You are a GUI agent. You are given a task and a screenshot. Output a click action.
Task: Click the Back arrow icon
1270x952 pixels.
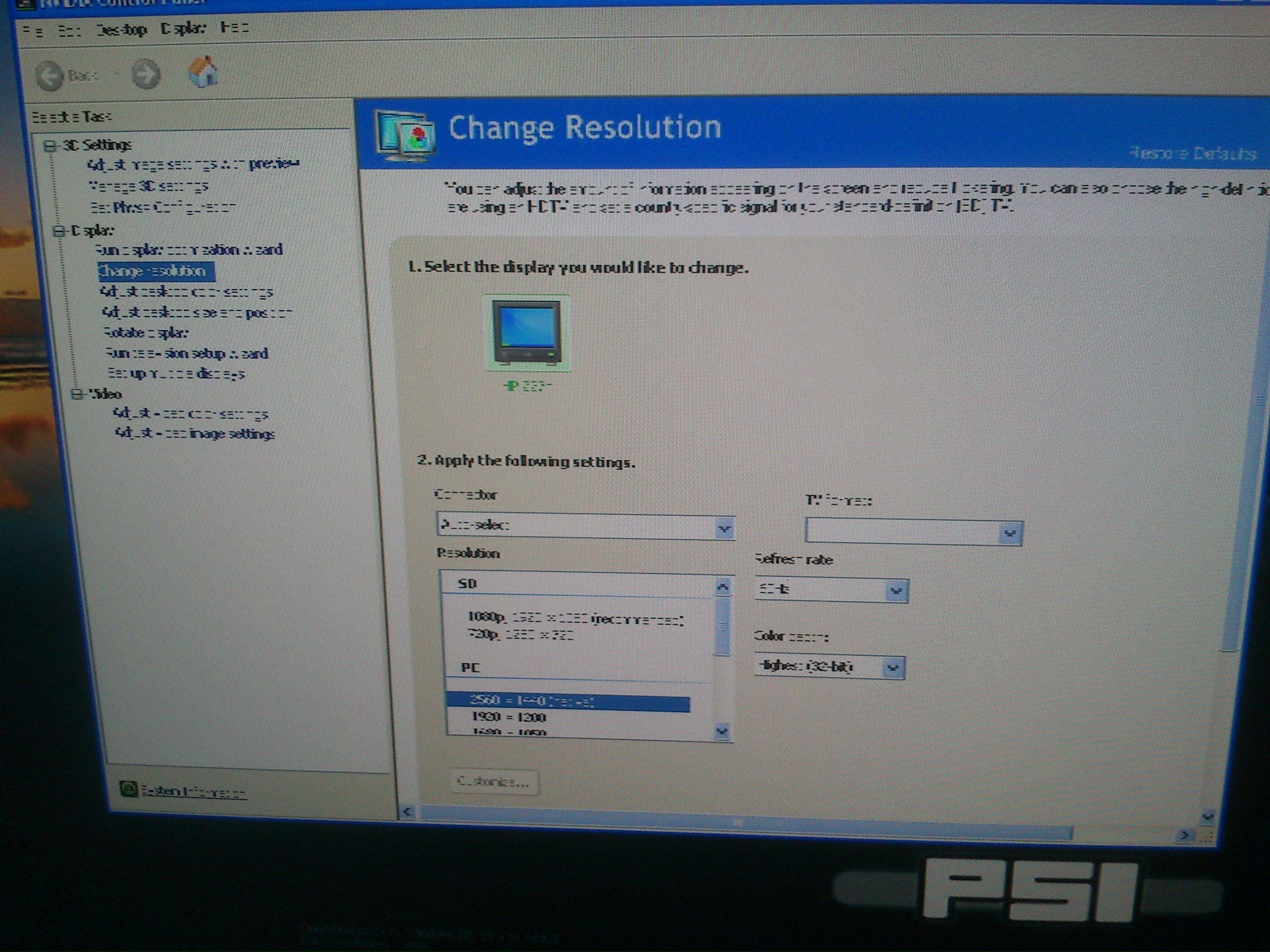point(50,75)
